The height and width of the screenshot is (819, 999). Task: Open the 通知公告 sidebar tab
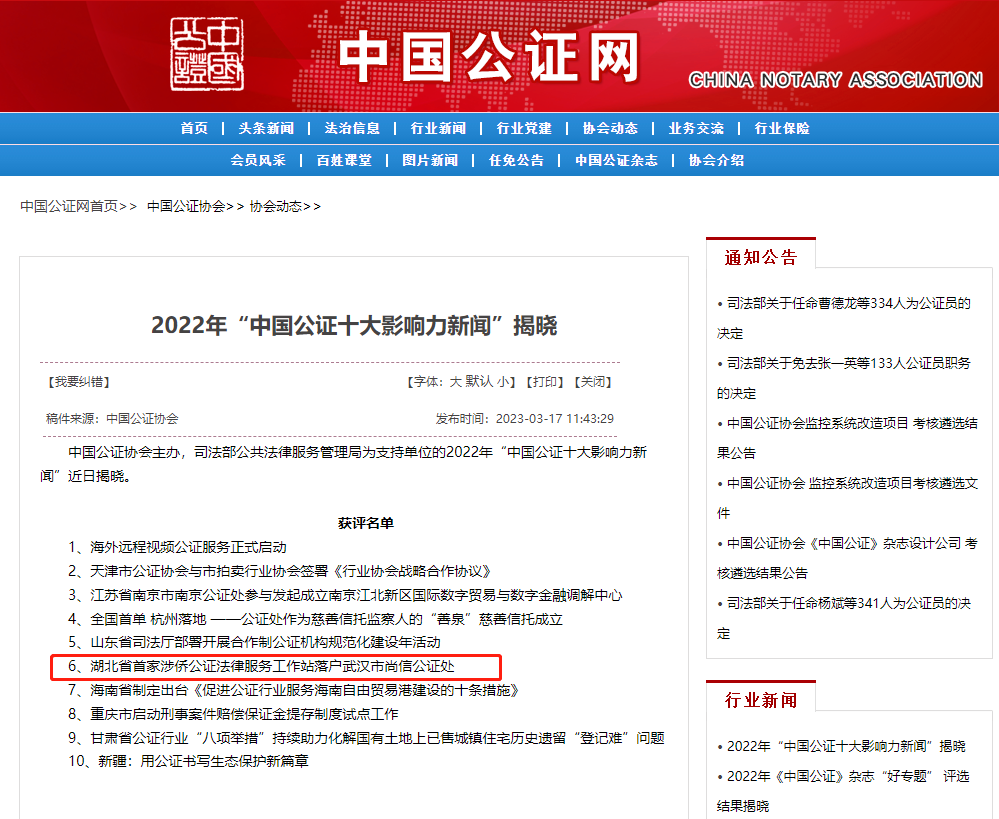pyautogui.click(x=761, y=257)
